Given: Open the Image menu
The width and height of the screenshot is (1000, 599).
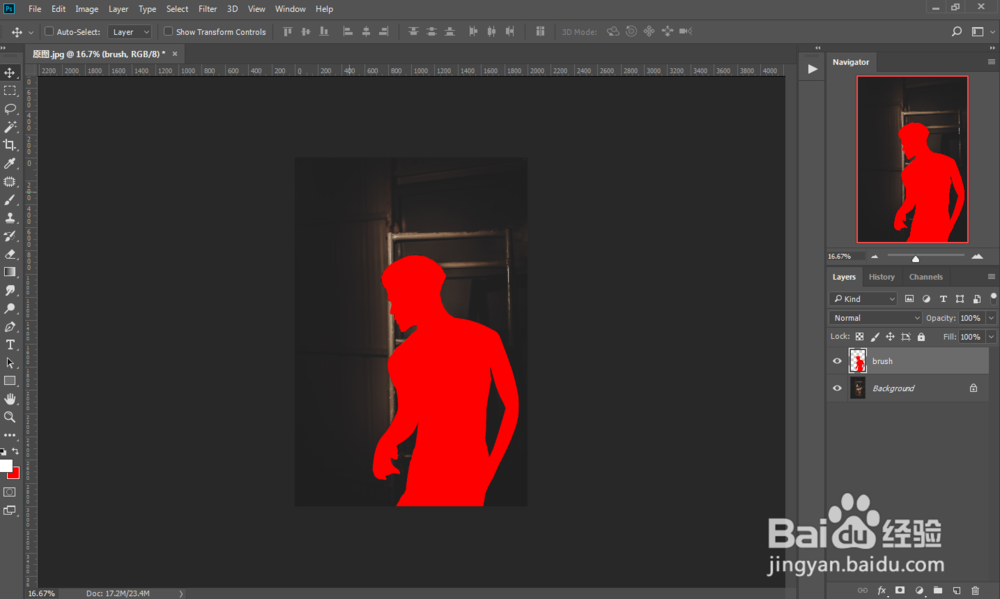Looking at the screenshot, I should 87,9.
